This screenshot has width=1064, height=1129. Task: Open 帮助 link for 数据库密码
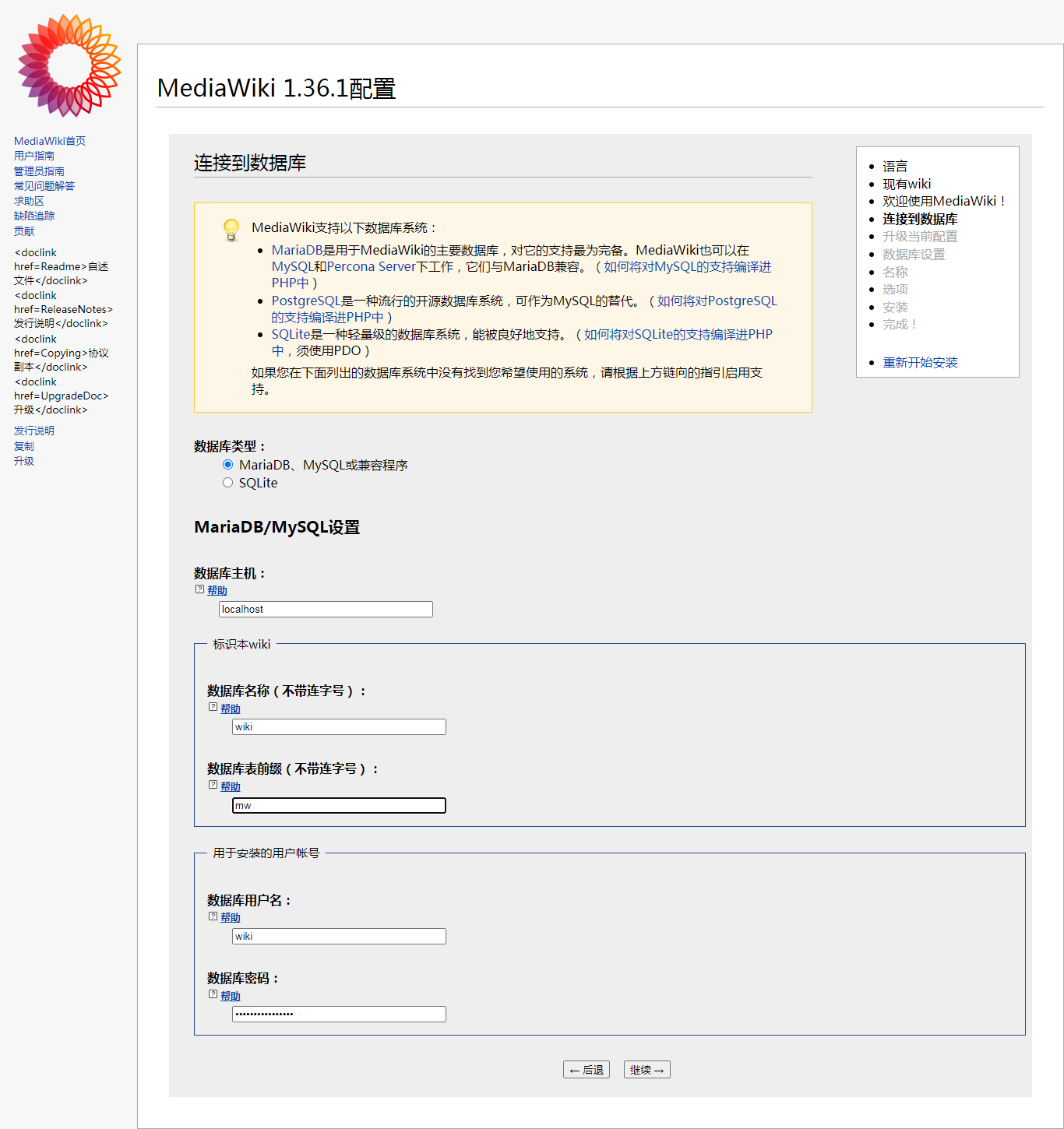231,996
